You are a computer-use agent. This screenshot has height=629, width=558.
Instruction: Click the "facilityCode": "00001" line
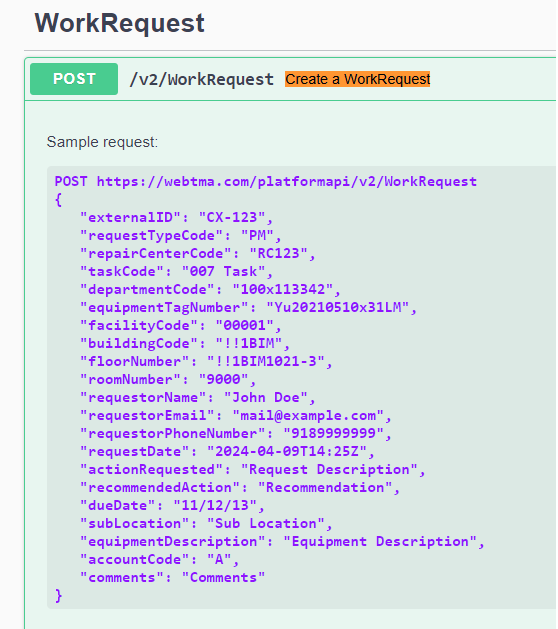181,325
